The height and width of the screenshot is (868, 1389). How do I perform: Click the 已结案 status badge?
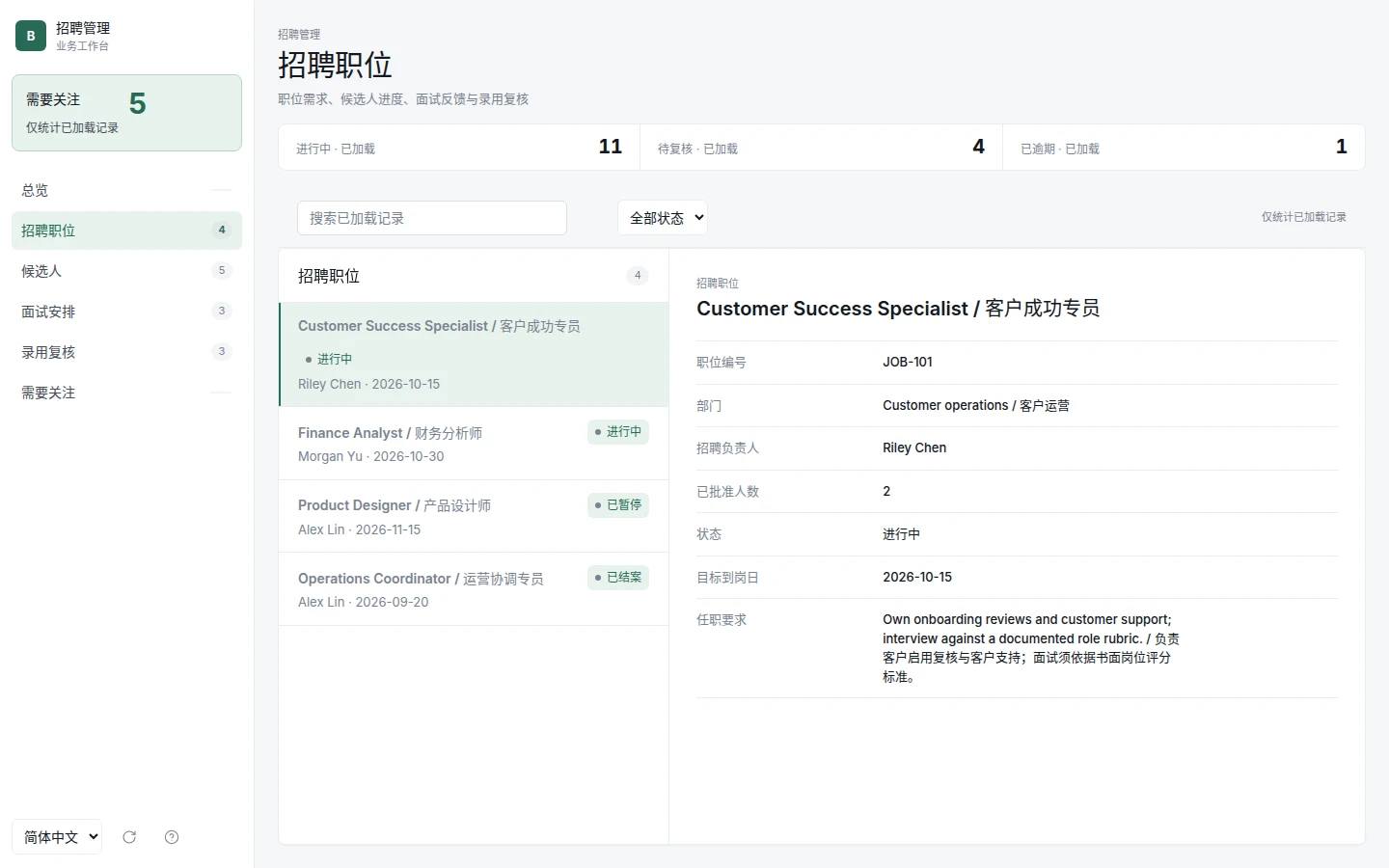(618, 578)
